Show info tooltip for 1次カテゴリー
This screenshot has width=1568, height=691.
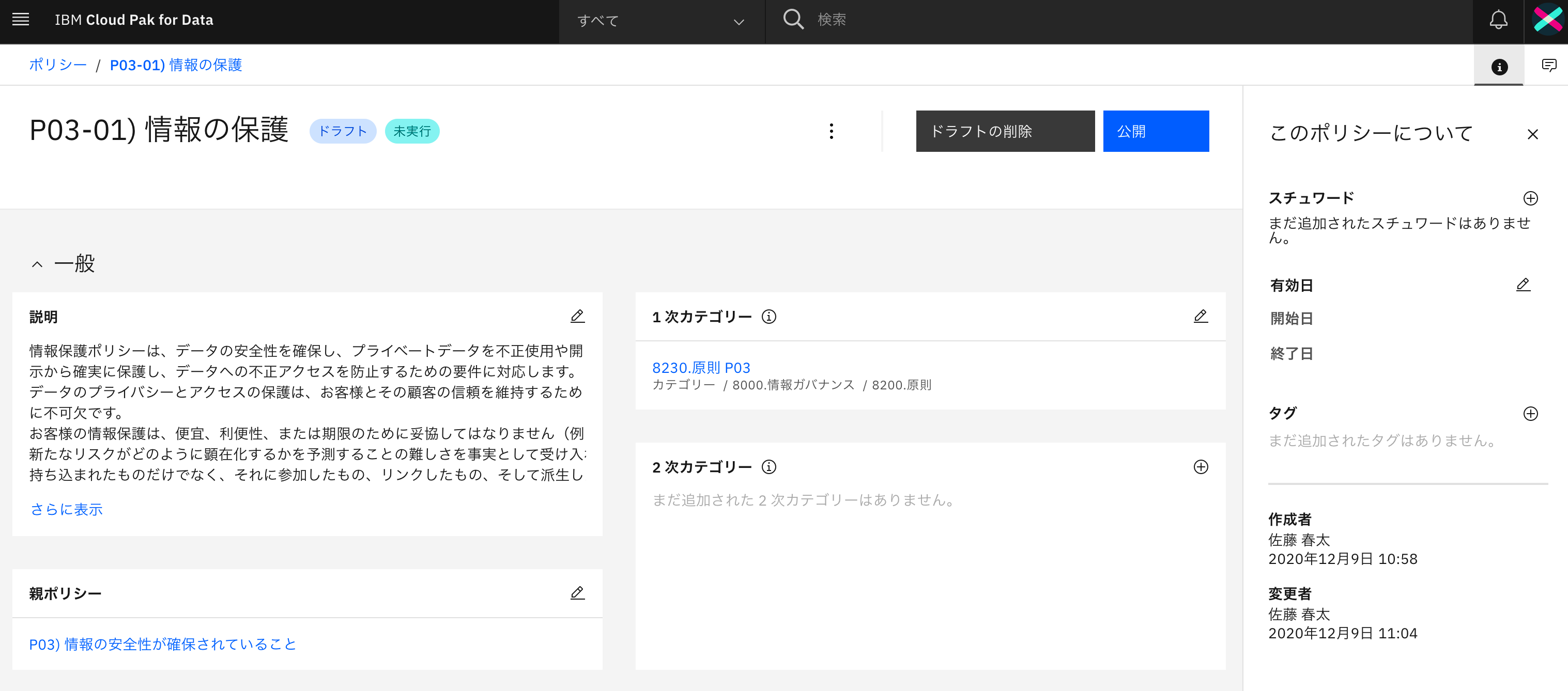pyautogui.click(x=769, y=317)
